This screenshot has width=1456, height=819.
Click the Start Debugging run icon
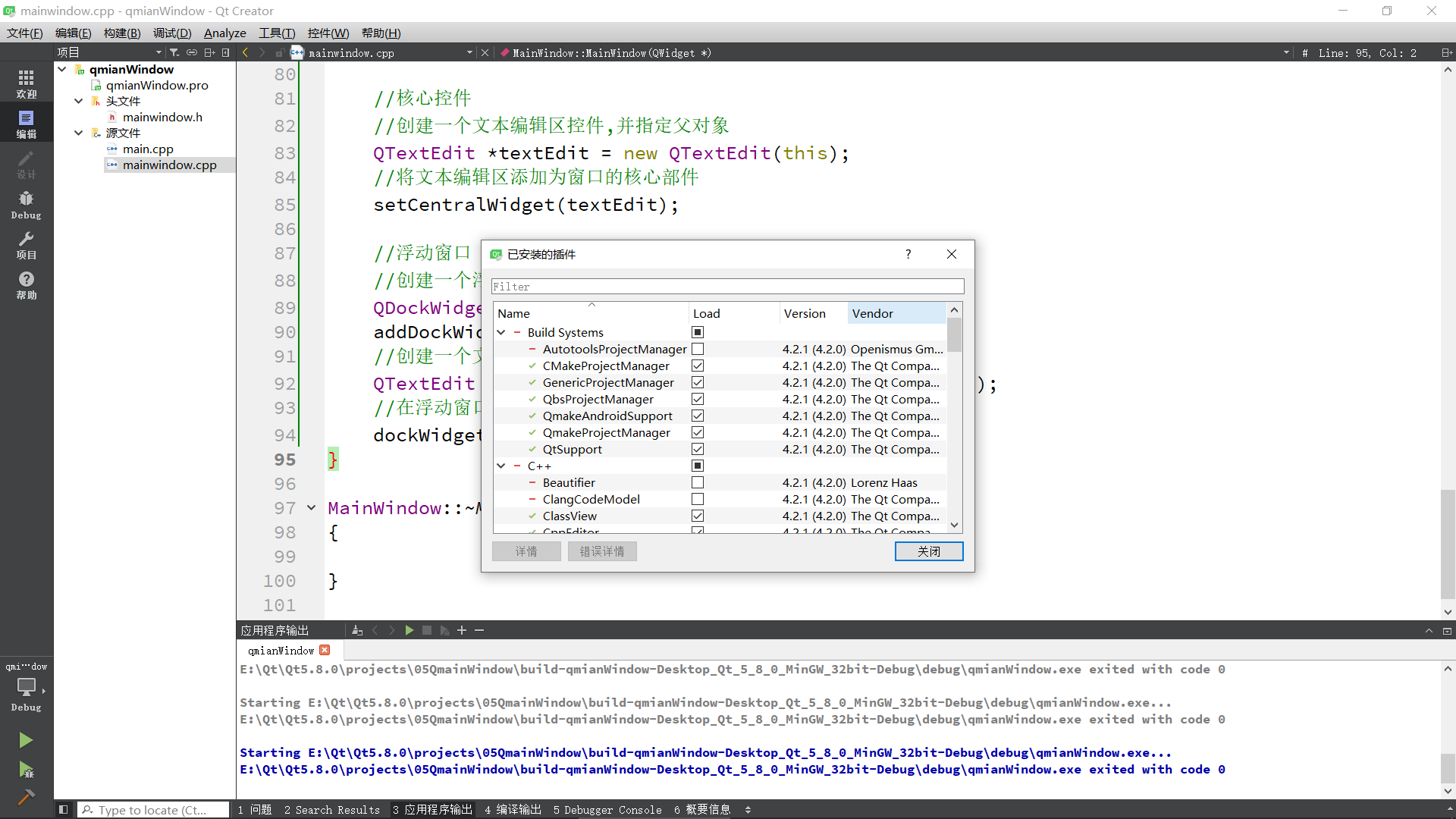[x=26, y=770]
